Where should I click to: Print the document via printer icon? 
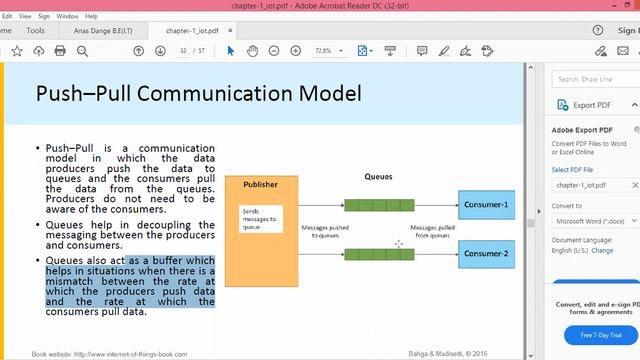click(x=60, y=51)
